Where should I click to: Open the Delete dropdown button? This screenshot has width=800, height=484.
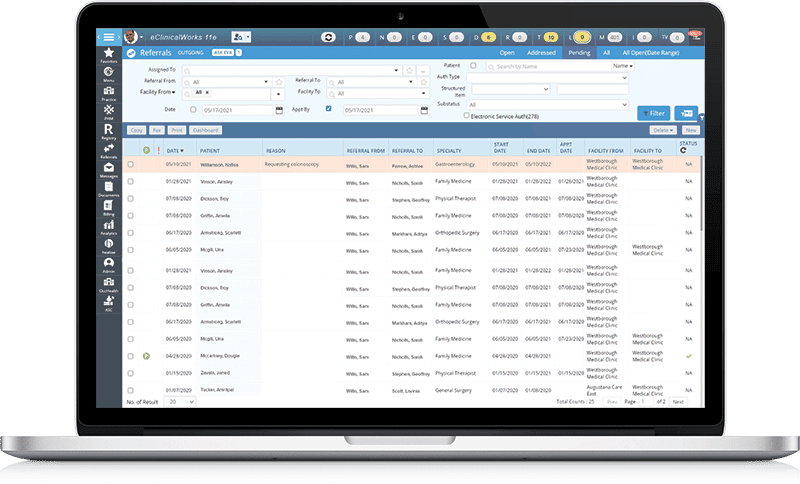[663, 130]
